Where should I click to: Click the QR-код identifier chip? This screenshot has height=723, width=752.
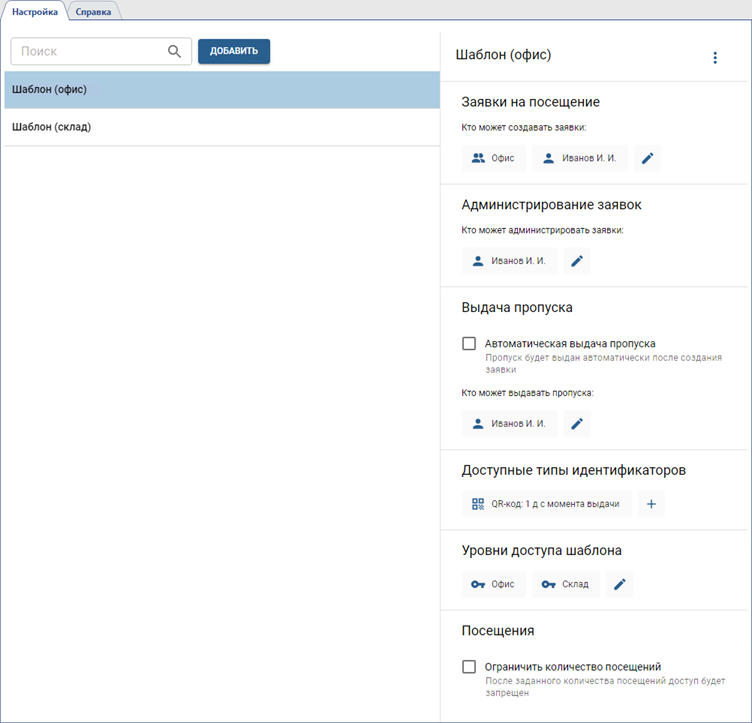pyautogui.click(x=547, y=504)
